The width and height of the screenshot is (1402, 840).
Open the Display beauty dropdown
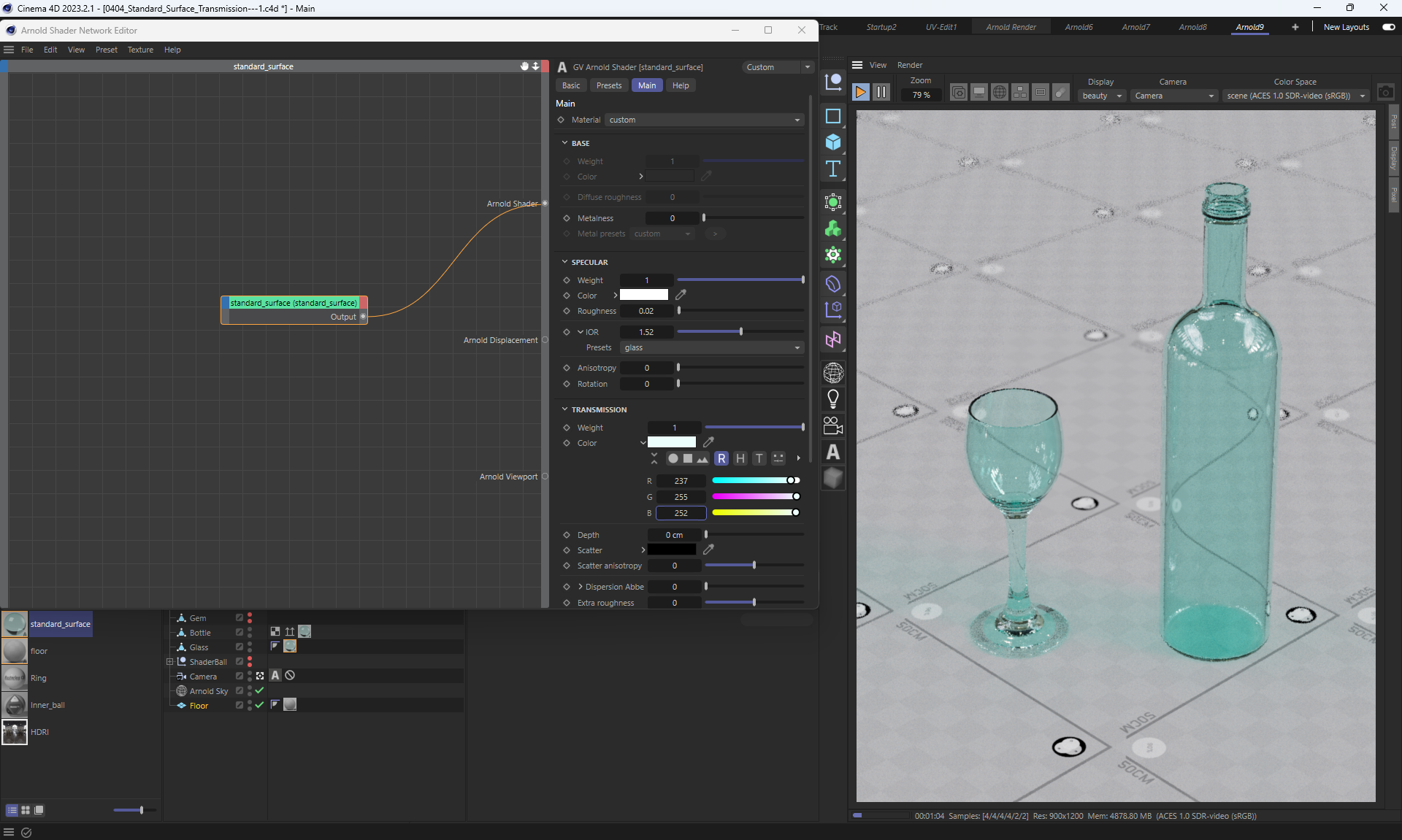(1102, 96)
